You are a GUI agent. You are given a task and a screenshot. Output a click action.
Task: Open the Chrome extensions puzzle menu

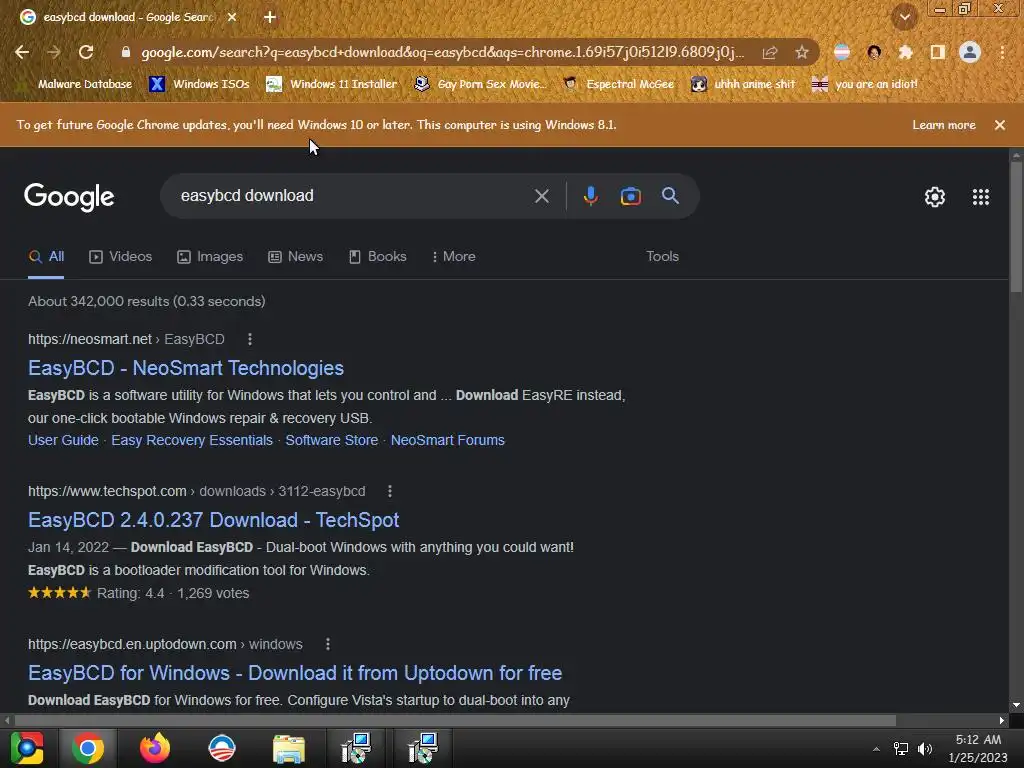coord(905,52)
